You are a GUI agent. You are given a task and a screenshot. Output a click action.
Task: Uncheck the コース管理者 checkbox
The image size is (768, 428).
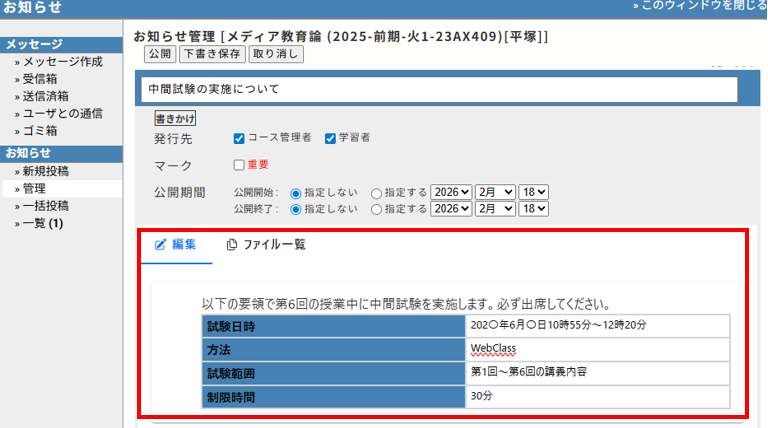click(x=239, y=138)
